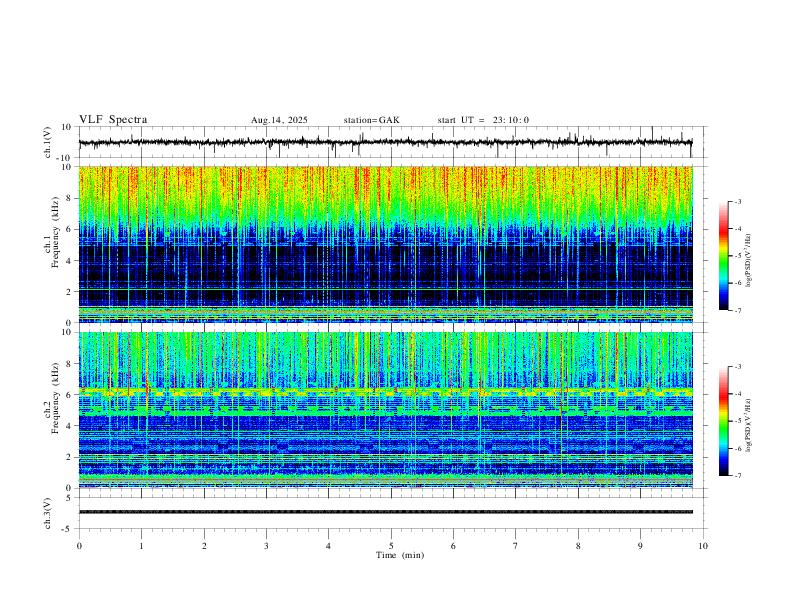Screen dimensions: 792x612
Task: Click the time axis tick label '0'
Action: coord(79,546)
